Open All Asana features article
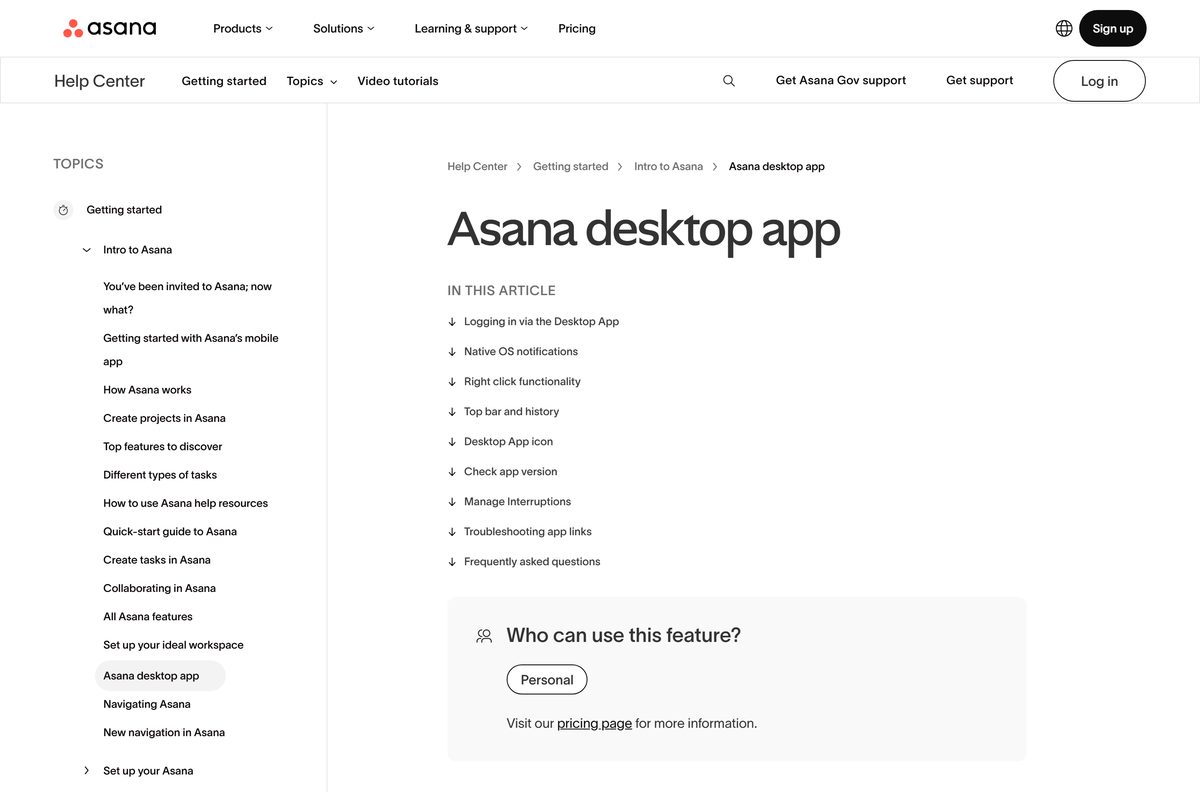Image resolution: width=1200 pixels, height=792 pixels. point(148,617)
